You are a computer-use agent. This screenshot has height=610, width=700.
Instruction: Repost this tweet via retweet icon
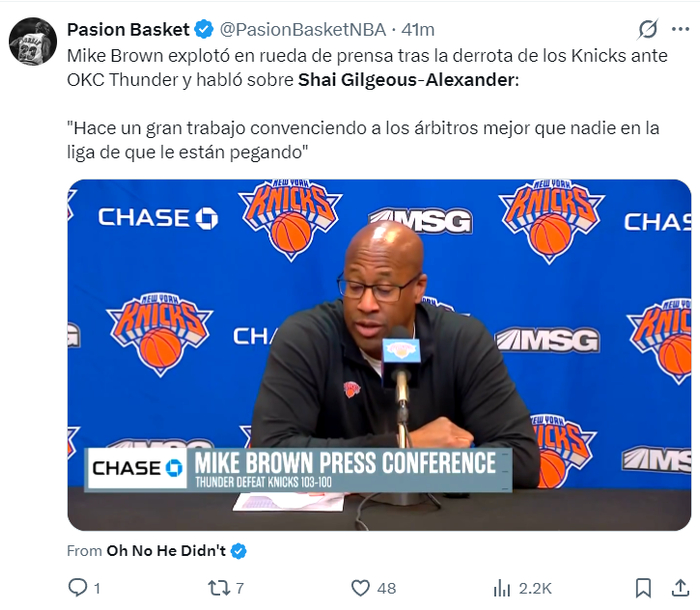click(218, 588)
